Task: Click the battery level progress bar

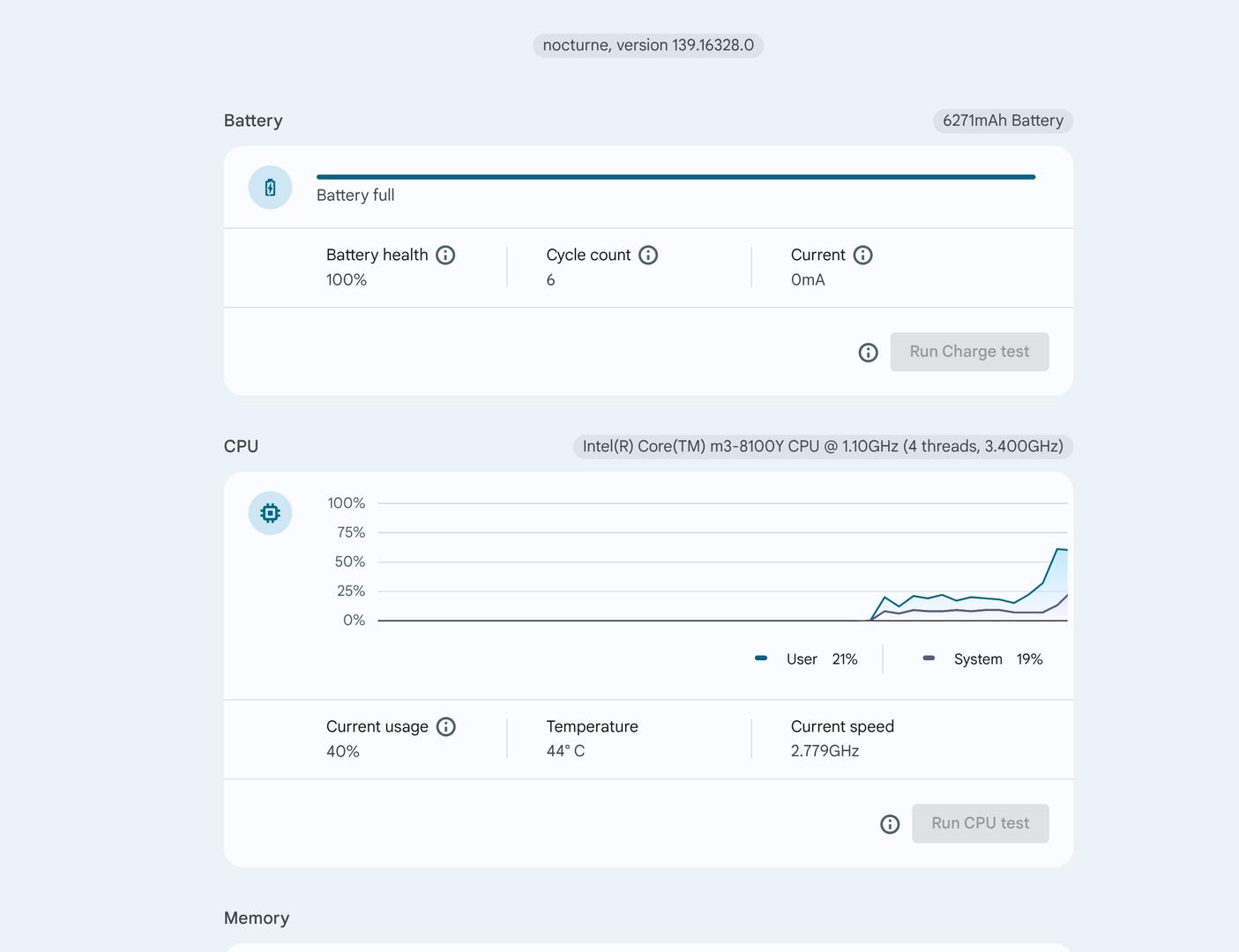Action: pos(675,177)
